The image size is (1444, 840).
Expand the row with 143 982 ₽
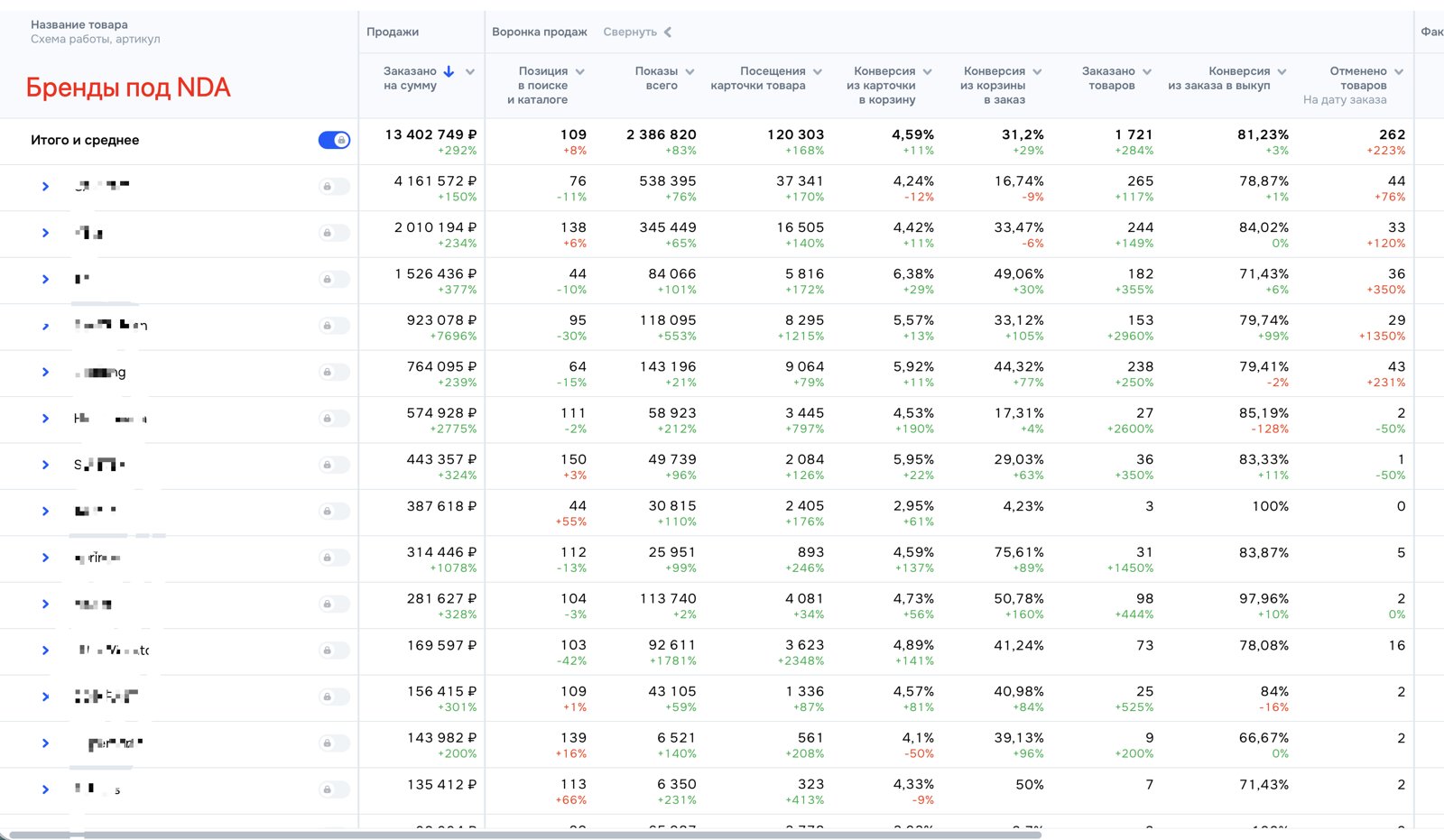[x=45, y=743]
